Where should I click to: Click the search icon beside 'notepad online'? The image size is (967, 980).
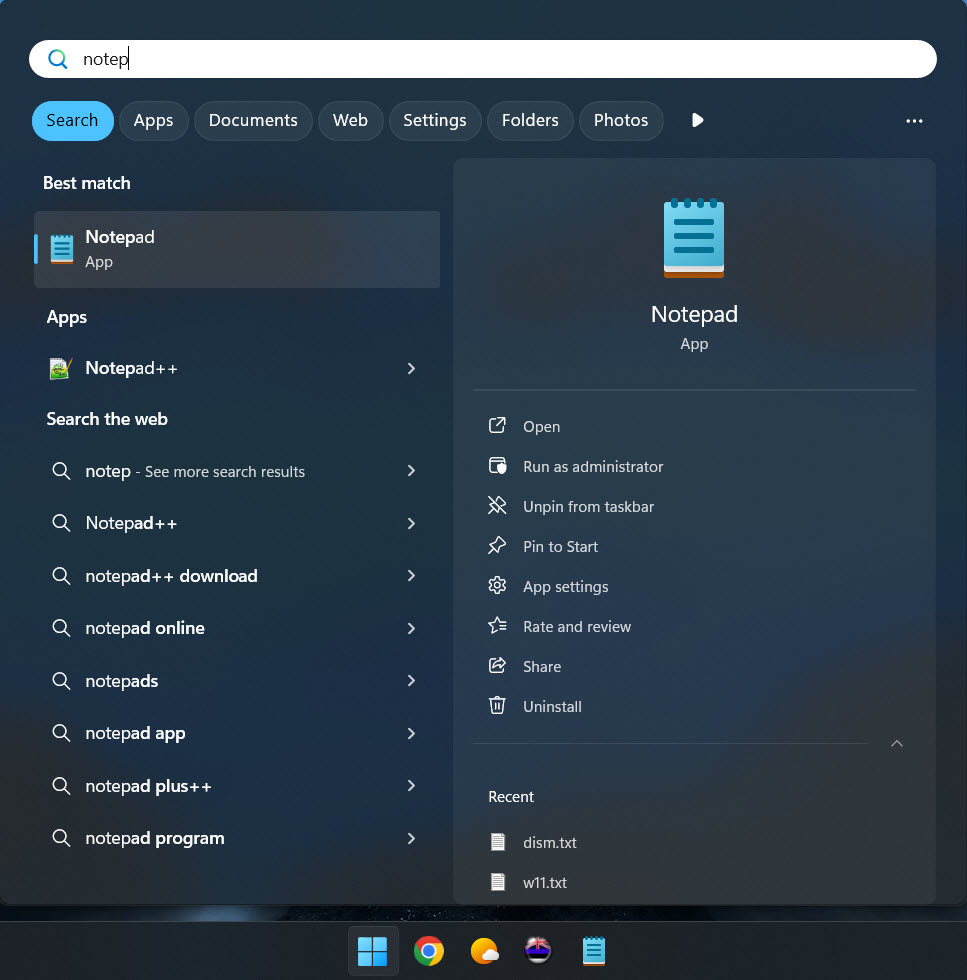(x=61, y=628)
